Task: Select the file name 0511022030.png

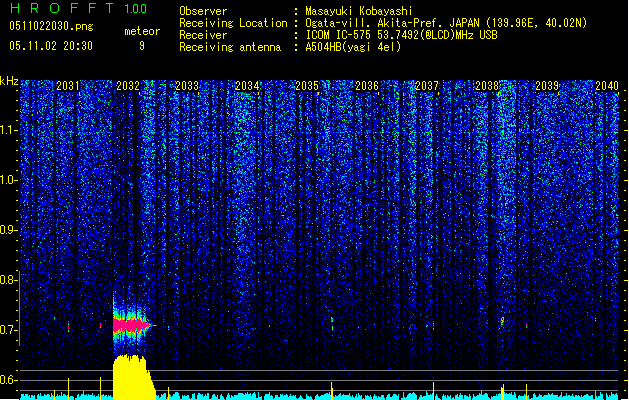Action: pos(51,26)
